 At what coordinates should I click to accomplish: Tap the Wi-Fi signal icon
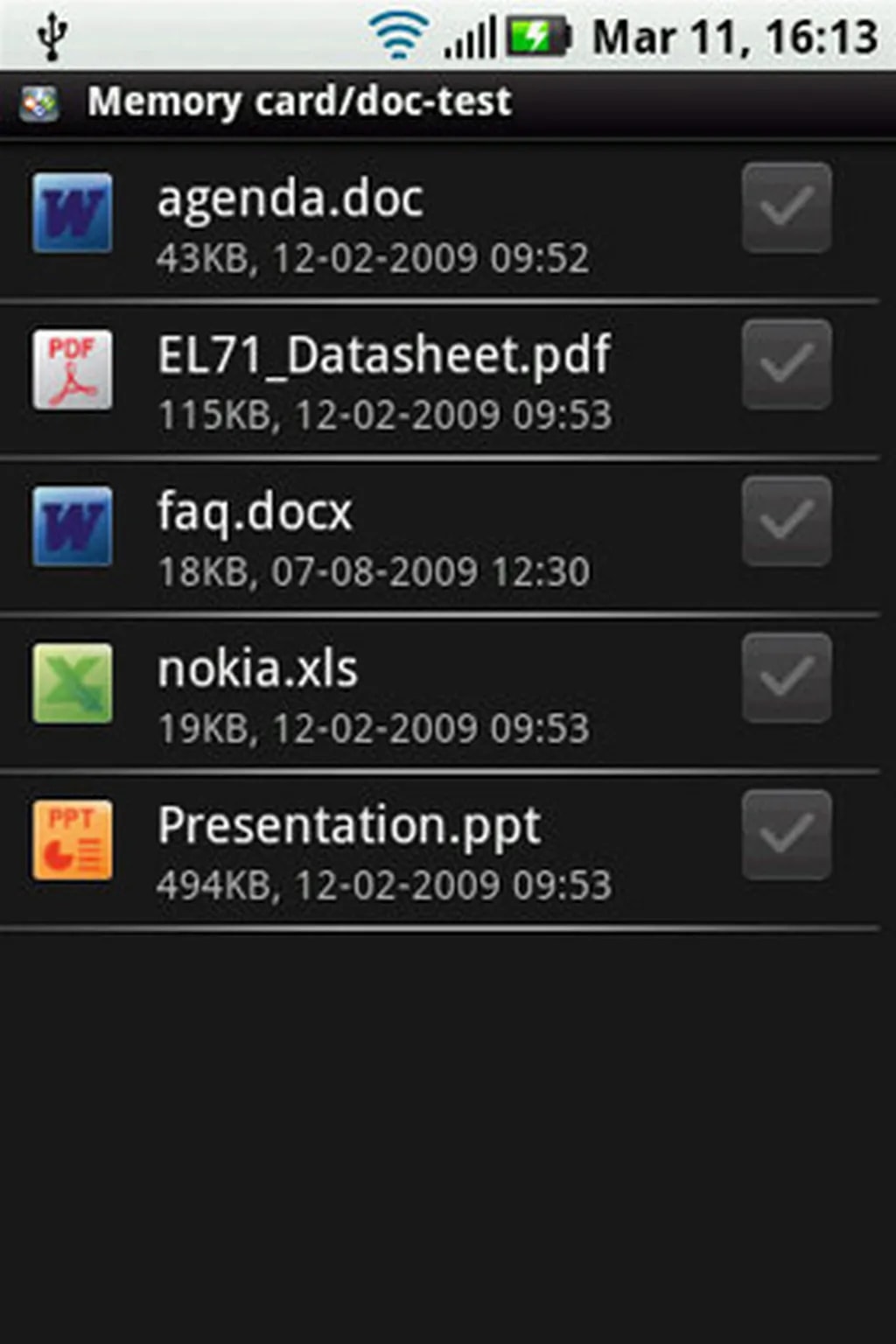[x=398, y=38]
